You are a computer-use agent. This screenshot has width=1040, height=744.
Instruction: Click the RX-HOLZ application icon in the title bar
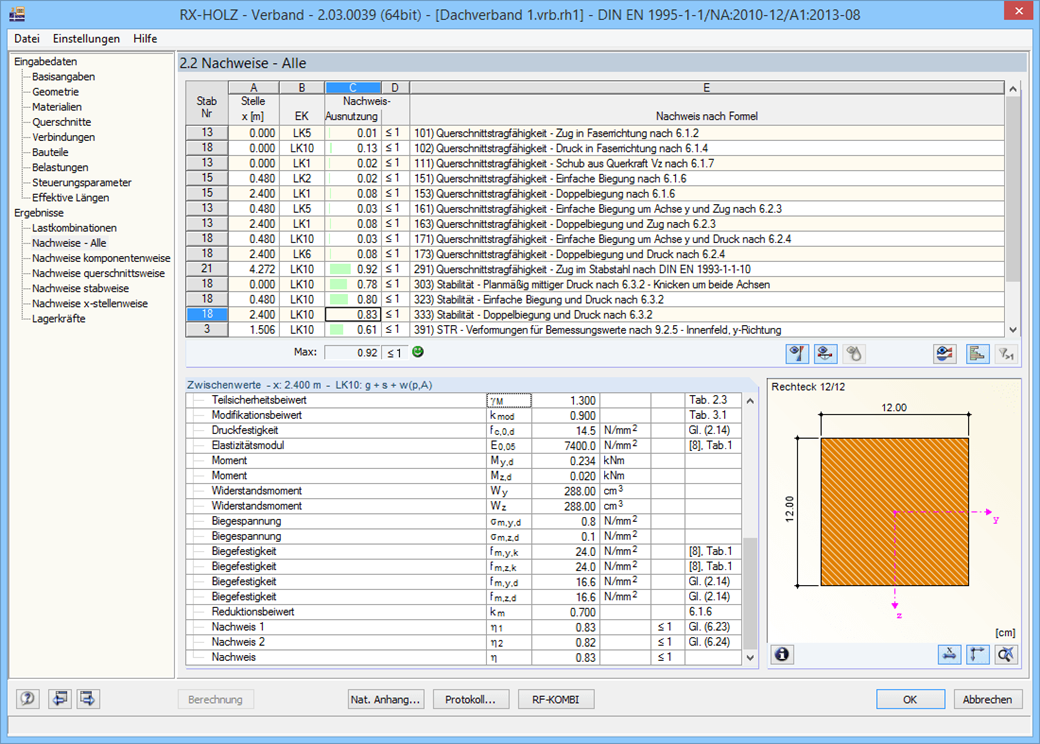tap(18, 13)
